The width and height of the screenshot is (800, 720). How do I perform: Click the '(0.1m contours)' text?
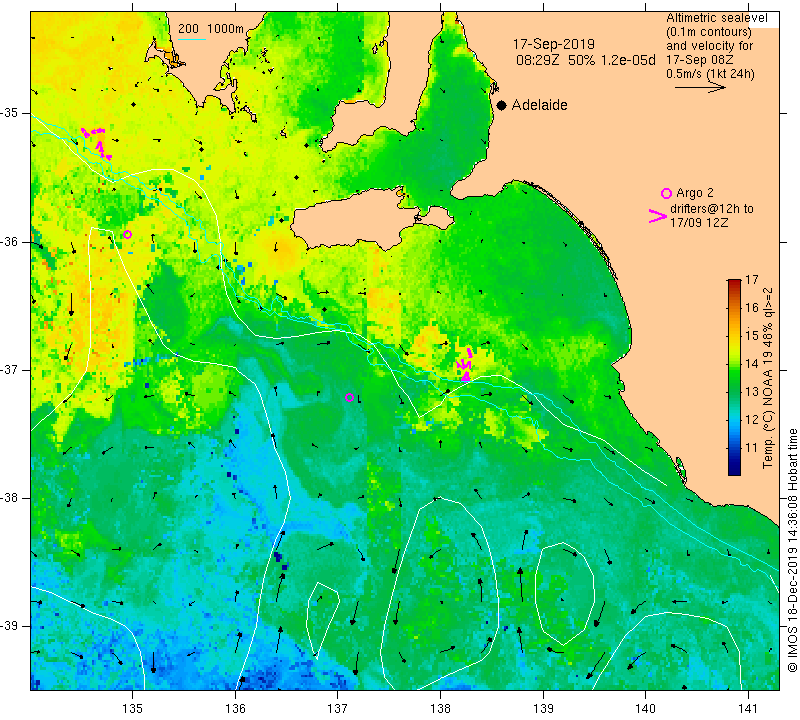click(709, 32)
